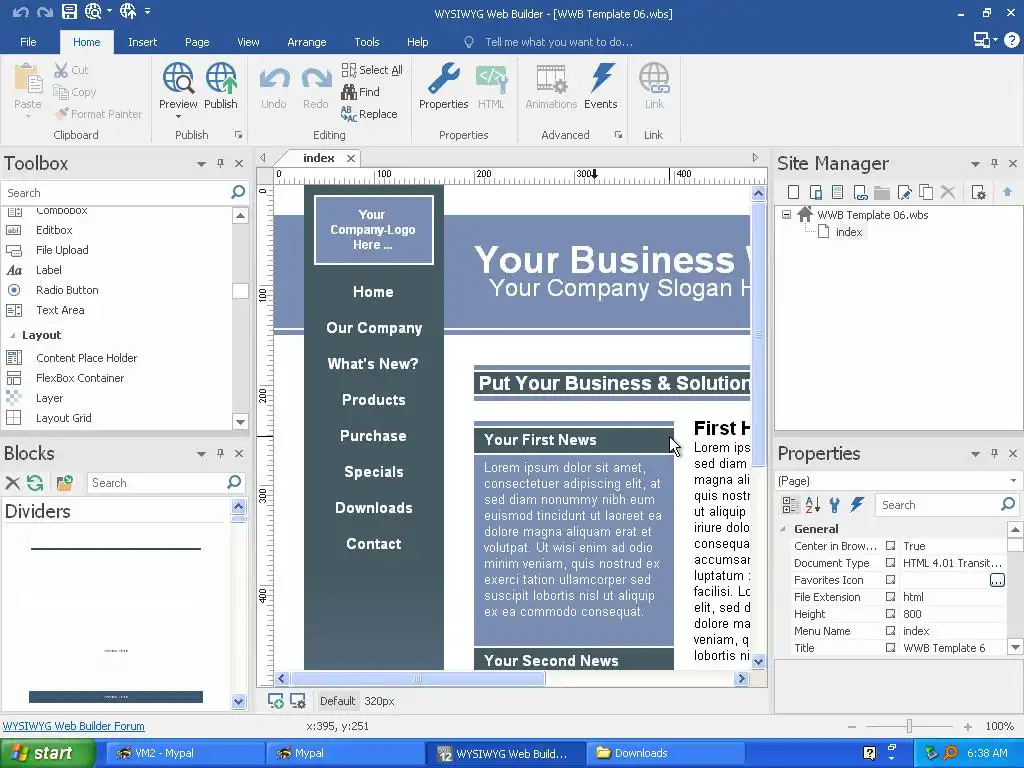Switch to the Tools ribbon tab

[x=366, y=42]
